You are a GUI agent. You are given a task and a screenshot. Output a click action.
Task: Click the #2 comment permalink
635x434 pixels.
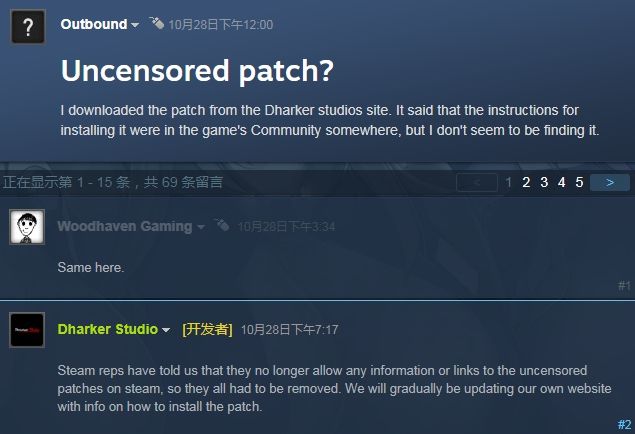tap(624, 424)
